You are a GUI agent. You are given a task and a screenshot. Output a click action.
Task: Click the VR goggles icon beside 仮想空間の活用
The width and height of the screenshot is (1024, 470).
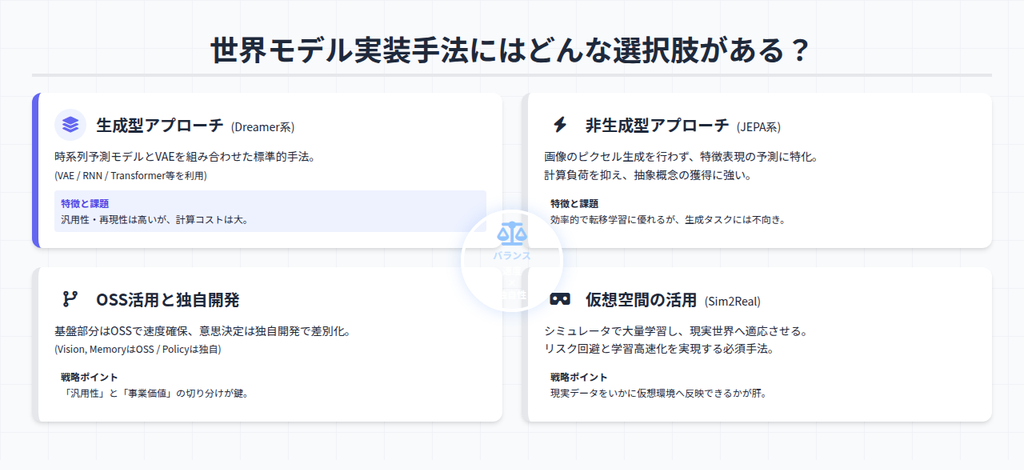tap(560, 299)
